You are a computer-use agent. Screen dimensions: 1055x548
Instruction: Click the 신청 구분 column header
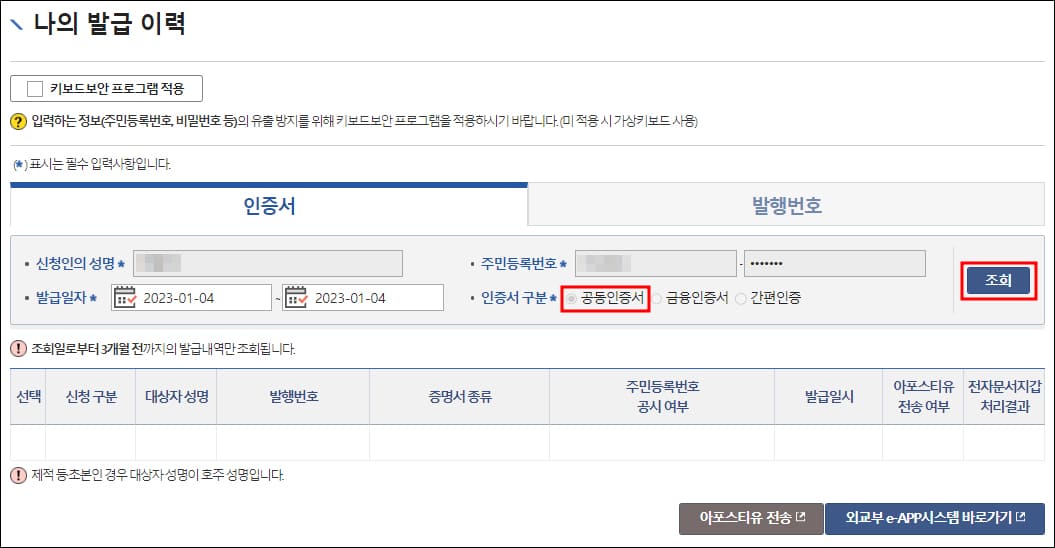click(91, 397)
